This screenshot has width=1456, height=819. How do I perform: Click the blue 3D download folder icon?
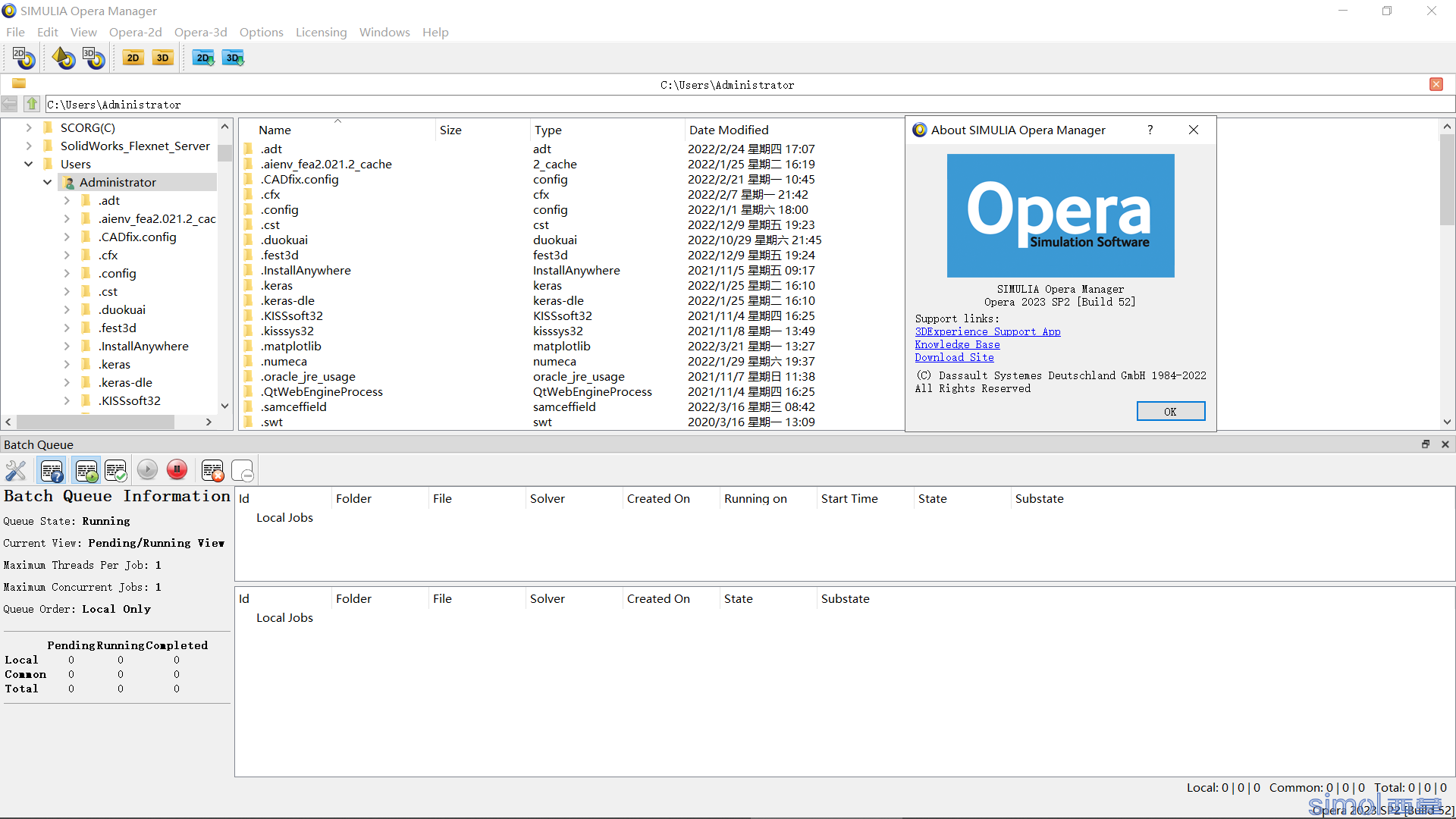tap(234, 58)
